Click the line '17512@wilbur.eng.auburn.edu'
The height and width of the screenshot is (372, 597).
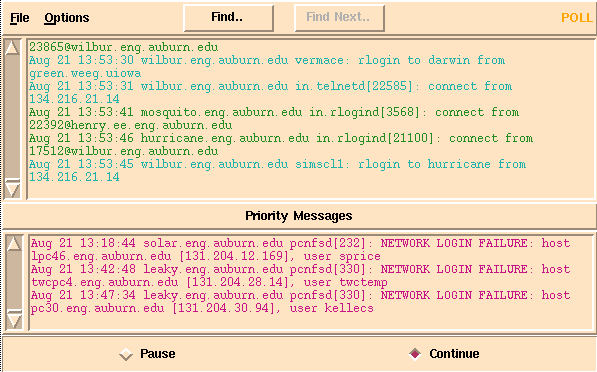pos(124,151)
